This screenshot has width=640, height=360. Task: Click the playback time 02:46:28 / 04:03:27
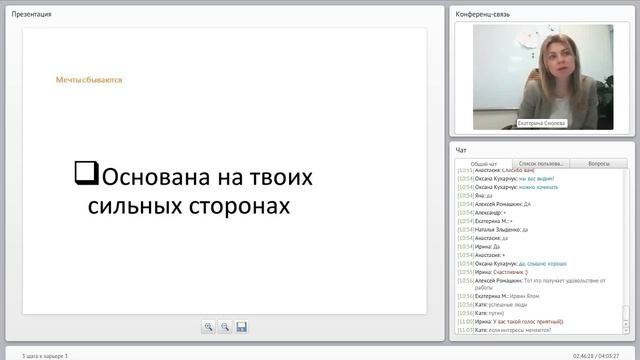pyautogui.click(x=596, y=356)
